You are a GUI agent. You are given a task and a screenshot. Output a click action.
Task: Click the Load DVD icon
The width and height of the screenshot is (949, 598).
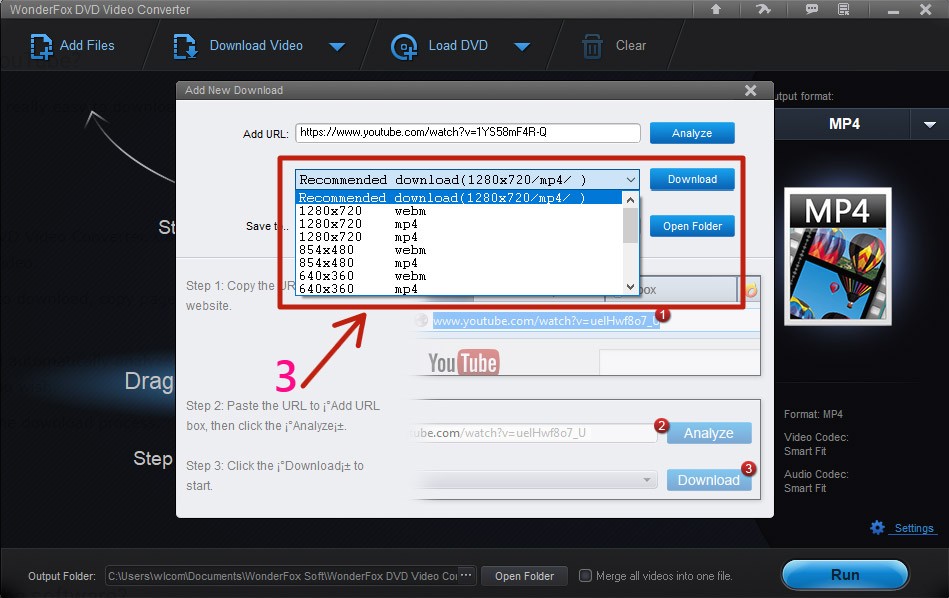tap(404, 46)
